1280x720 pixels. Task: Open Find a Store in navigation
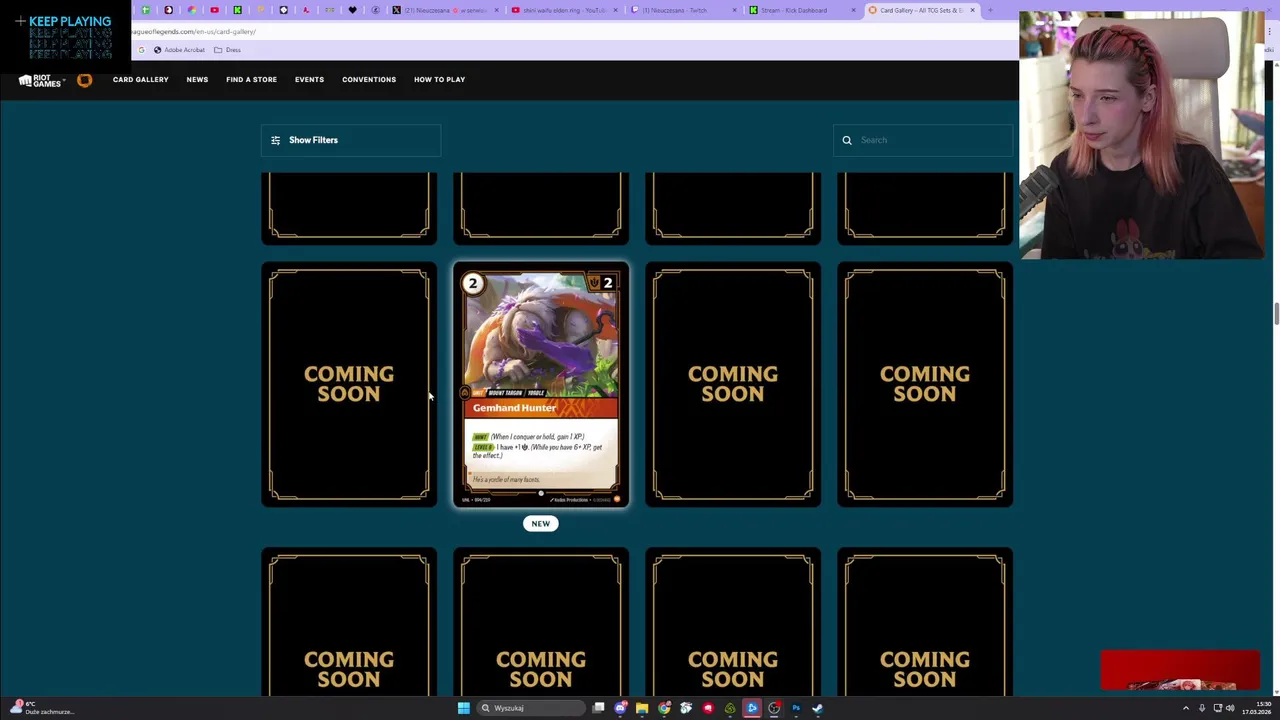pyautogui.click(x=251, y=80)
